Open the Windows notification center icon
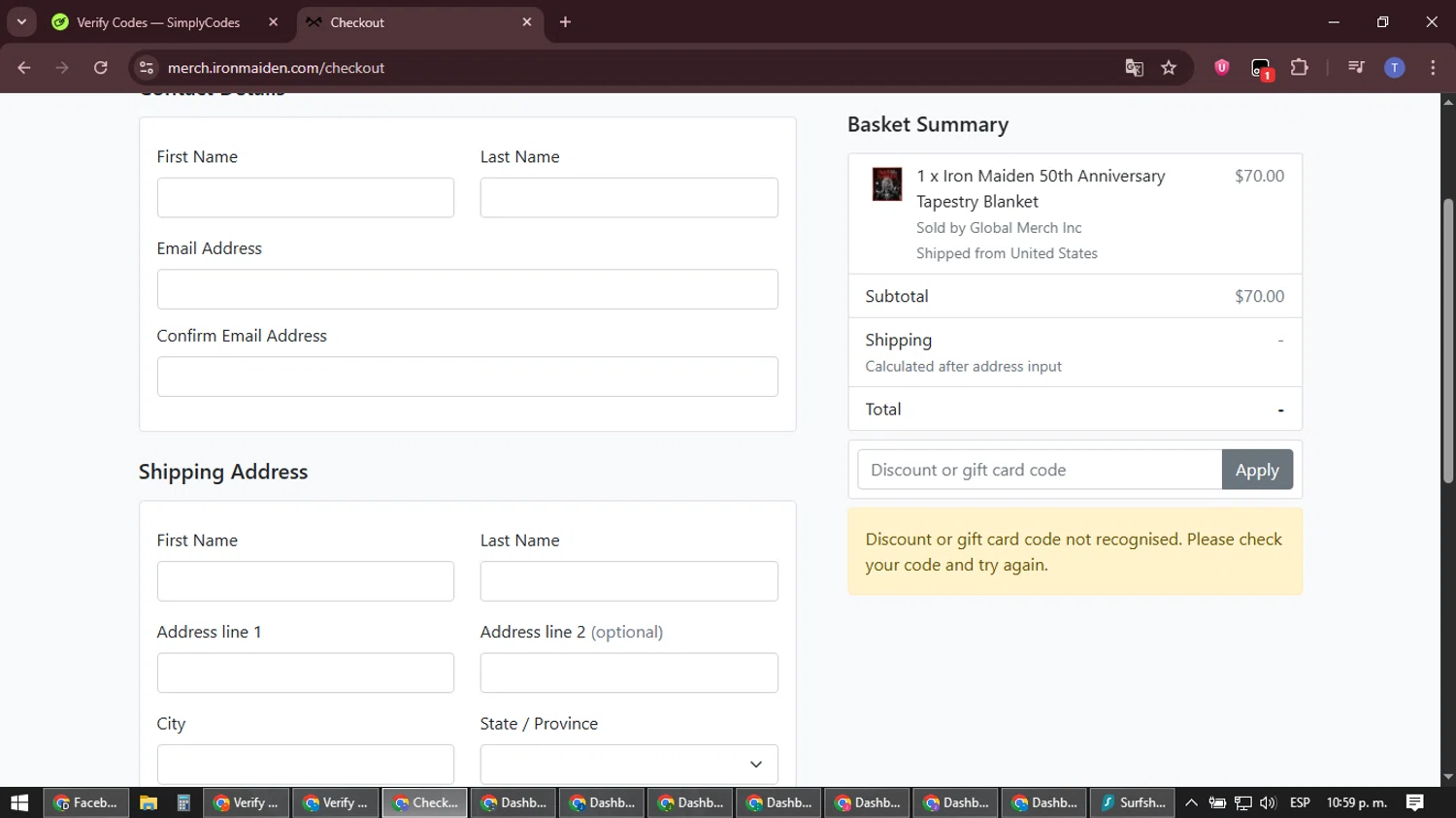This screenshot has height=818, width=1456. tap(1415, 802)
